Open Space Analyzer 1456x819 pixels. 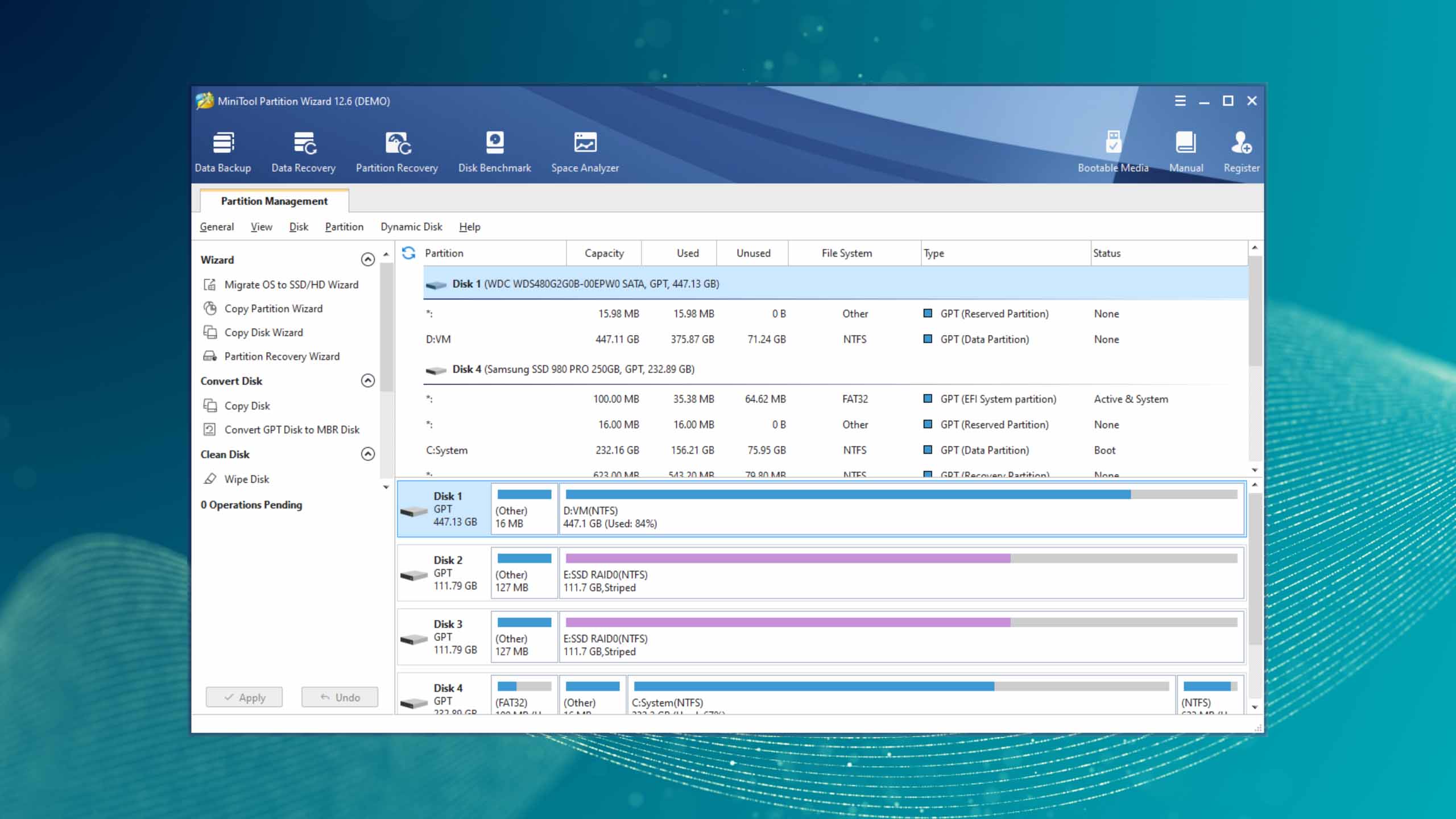(585, 151)
